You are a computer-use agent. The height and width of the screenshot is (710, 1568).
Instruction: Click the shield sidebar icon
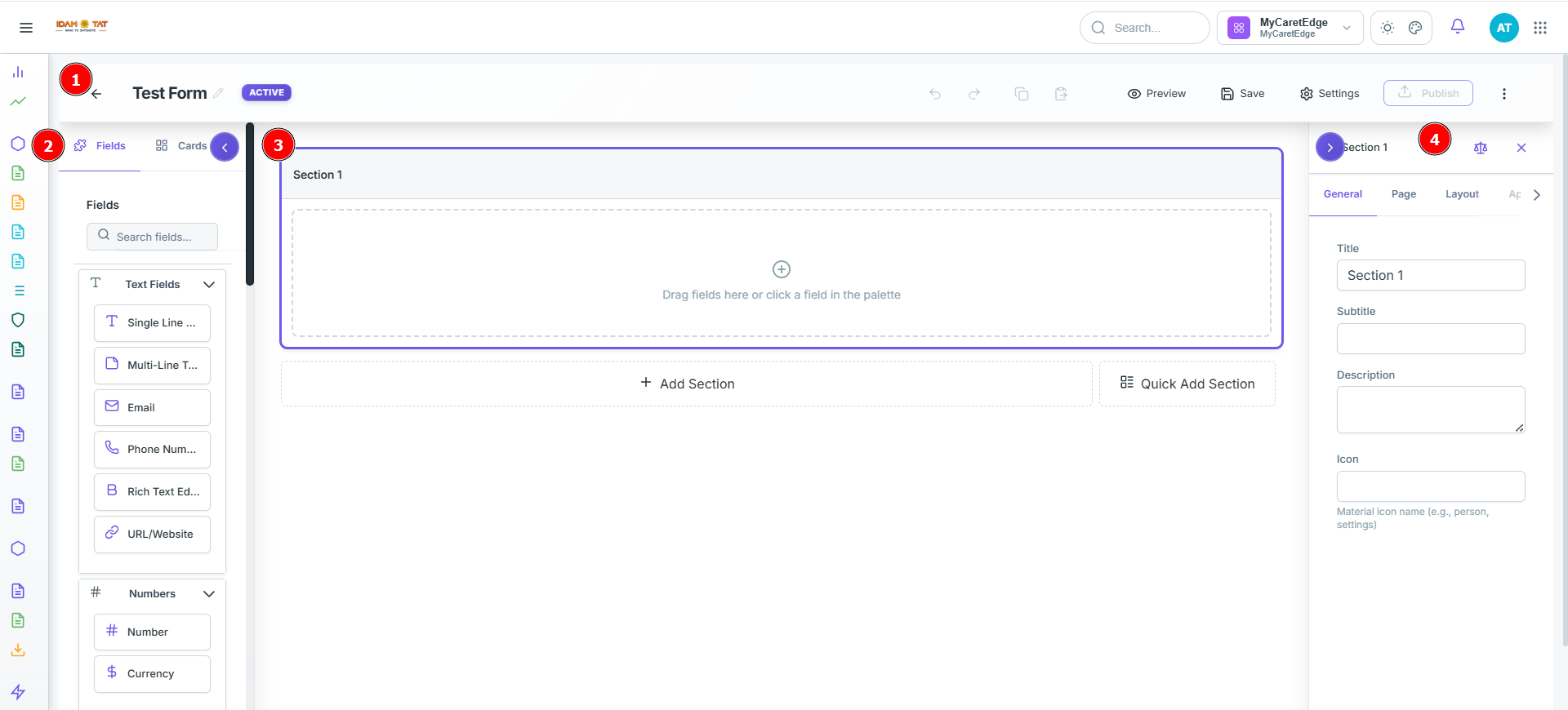tap(18, 320)
